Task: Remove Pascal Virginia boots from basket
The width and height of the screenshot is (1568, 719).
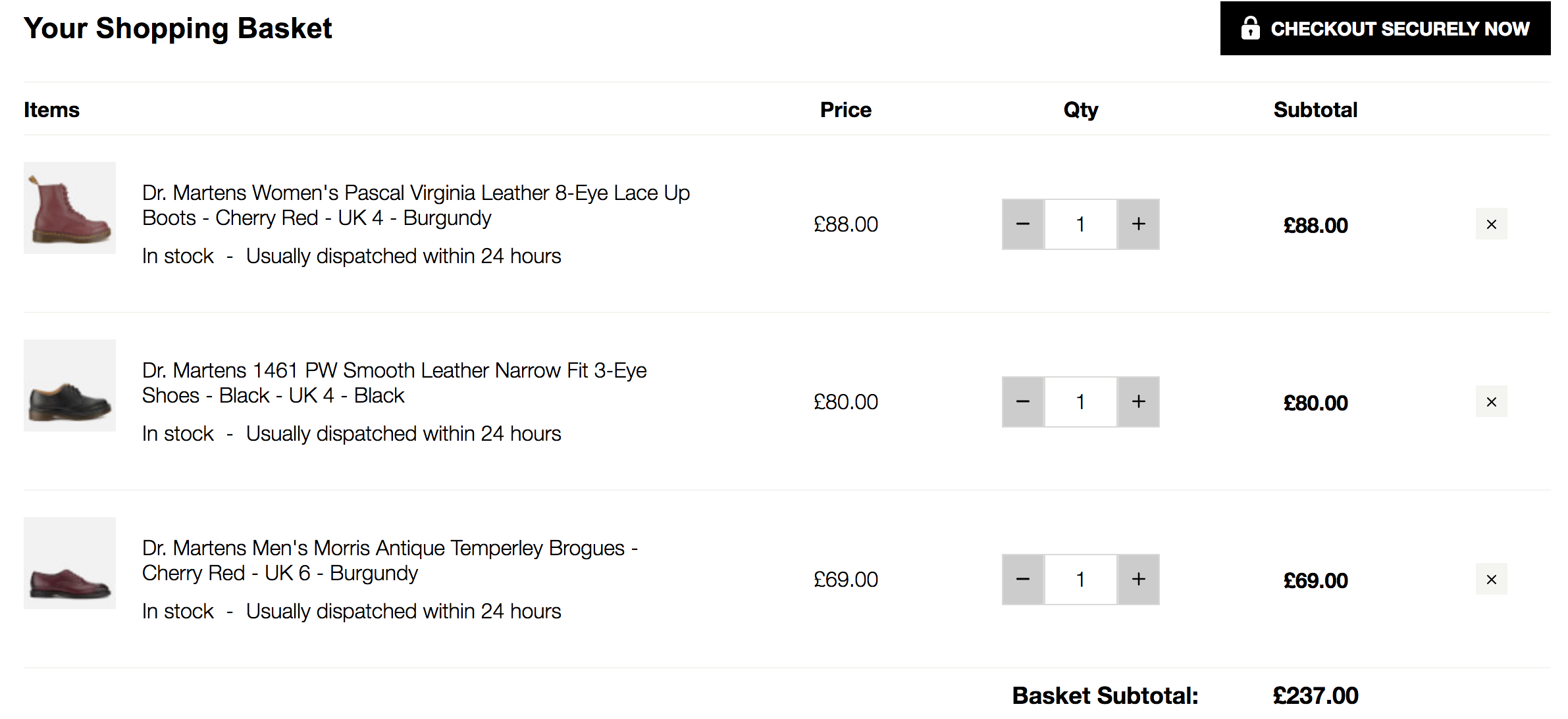Action: coord(1491,224)
